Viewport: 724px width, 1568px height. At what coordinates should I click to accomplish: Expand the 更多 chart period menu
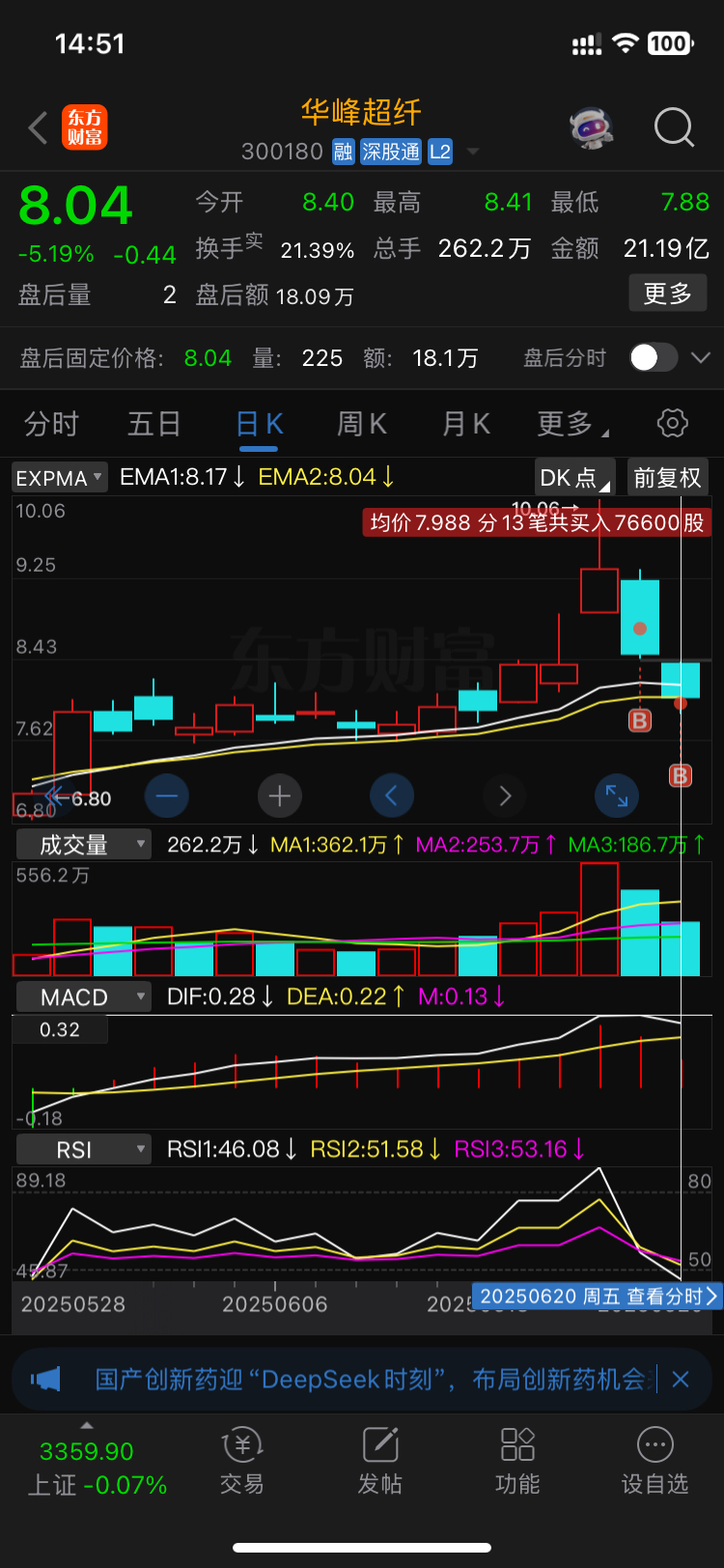(572, 423)
